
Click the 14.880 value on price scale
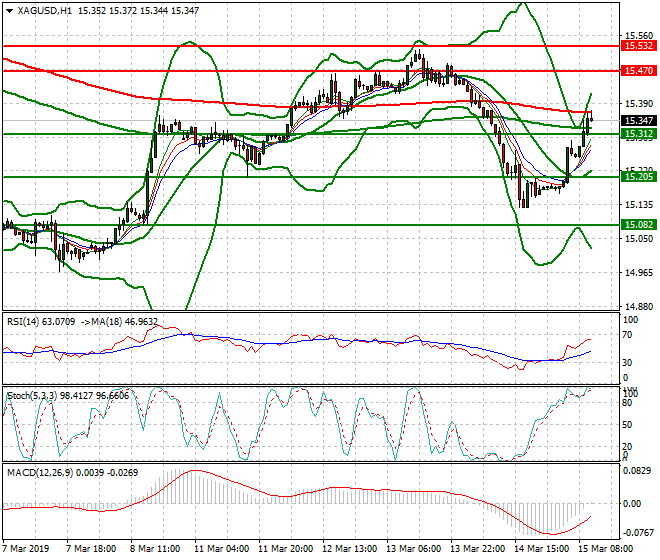click(x=636, y=307)
